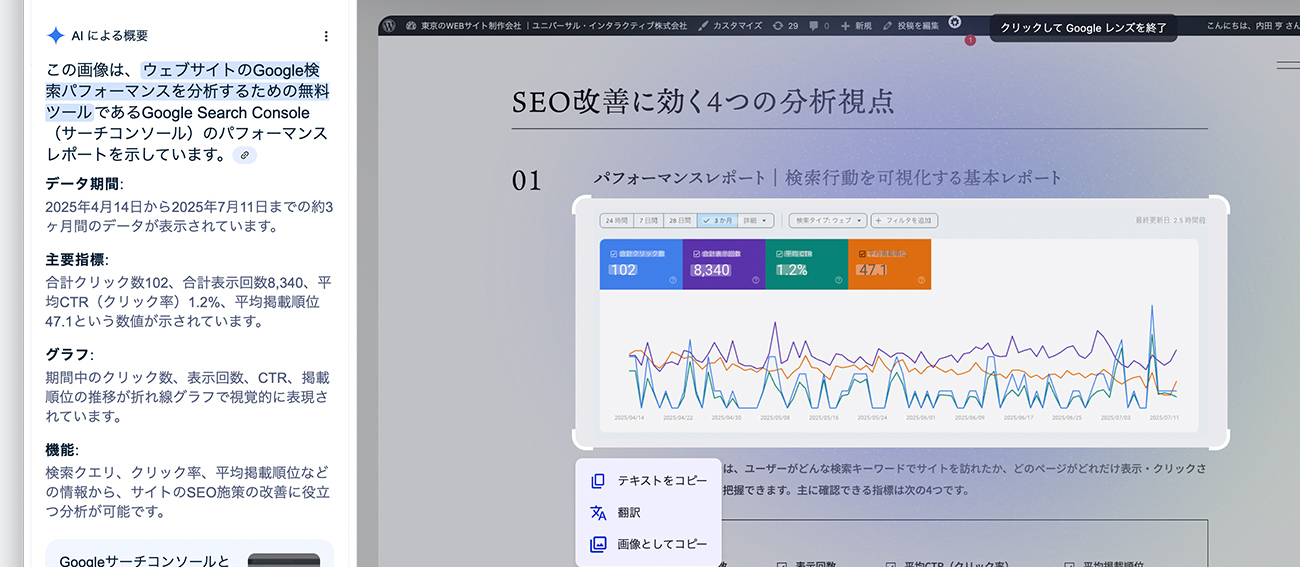
Task: Click the copy-text icon in popup
Action: 598,481
